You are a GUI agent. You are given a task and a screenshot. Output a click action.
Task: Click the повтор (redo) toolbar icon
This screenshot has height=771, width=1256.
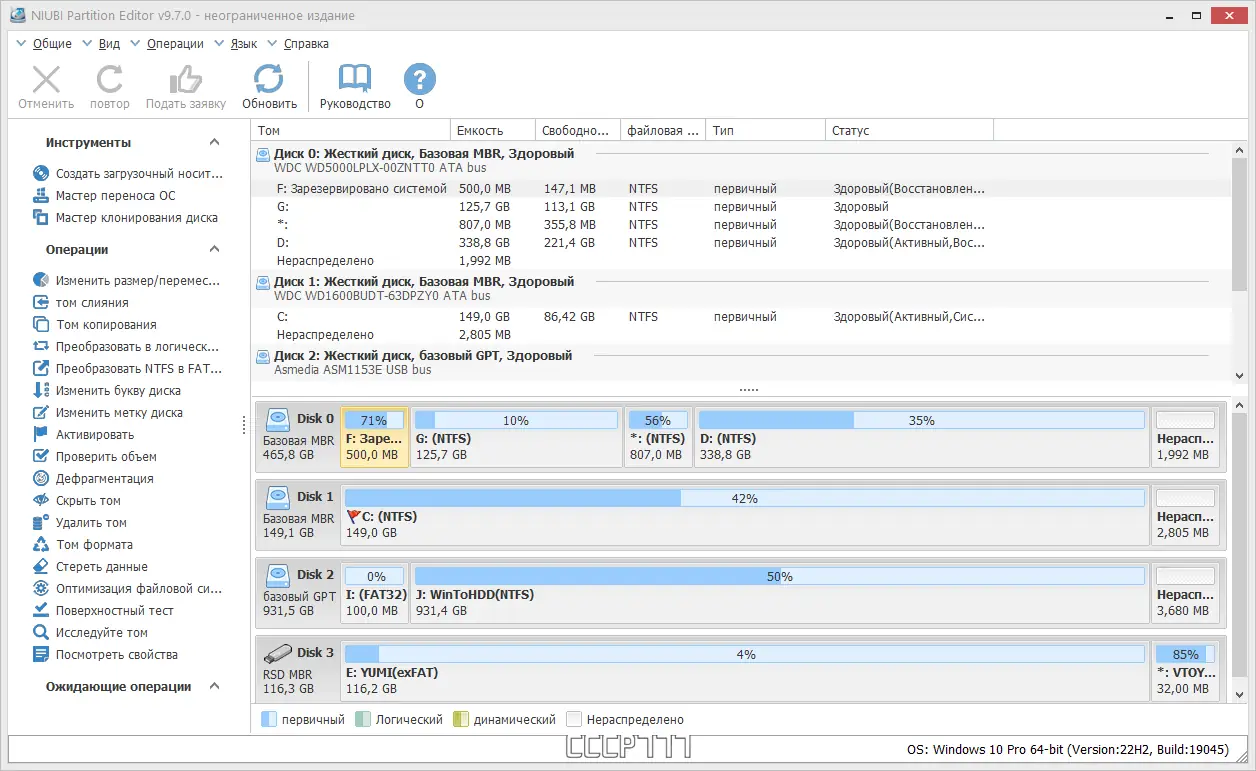point(110,79)
